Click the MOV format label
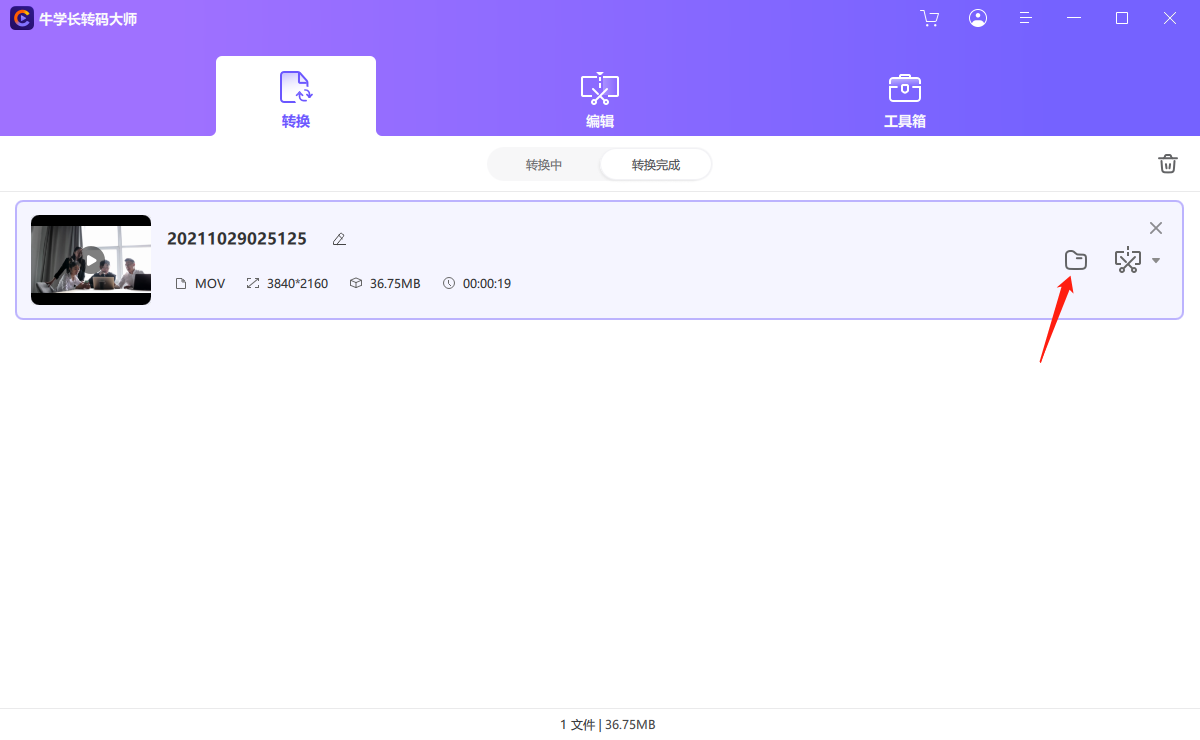Viewport: 1200px width, 740px height. [210, 284]
